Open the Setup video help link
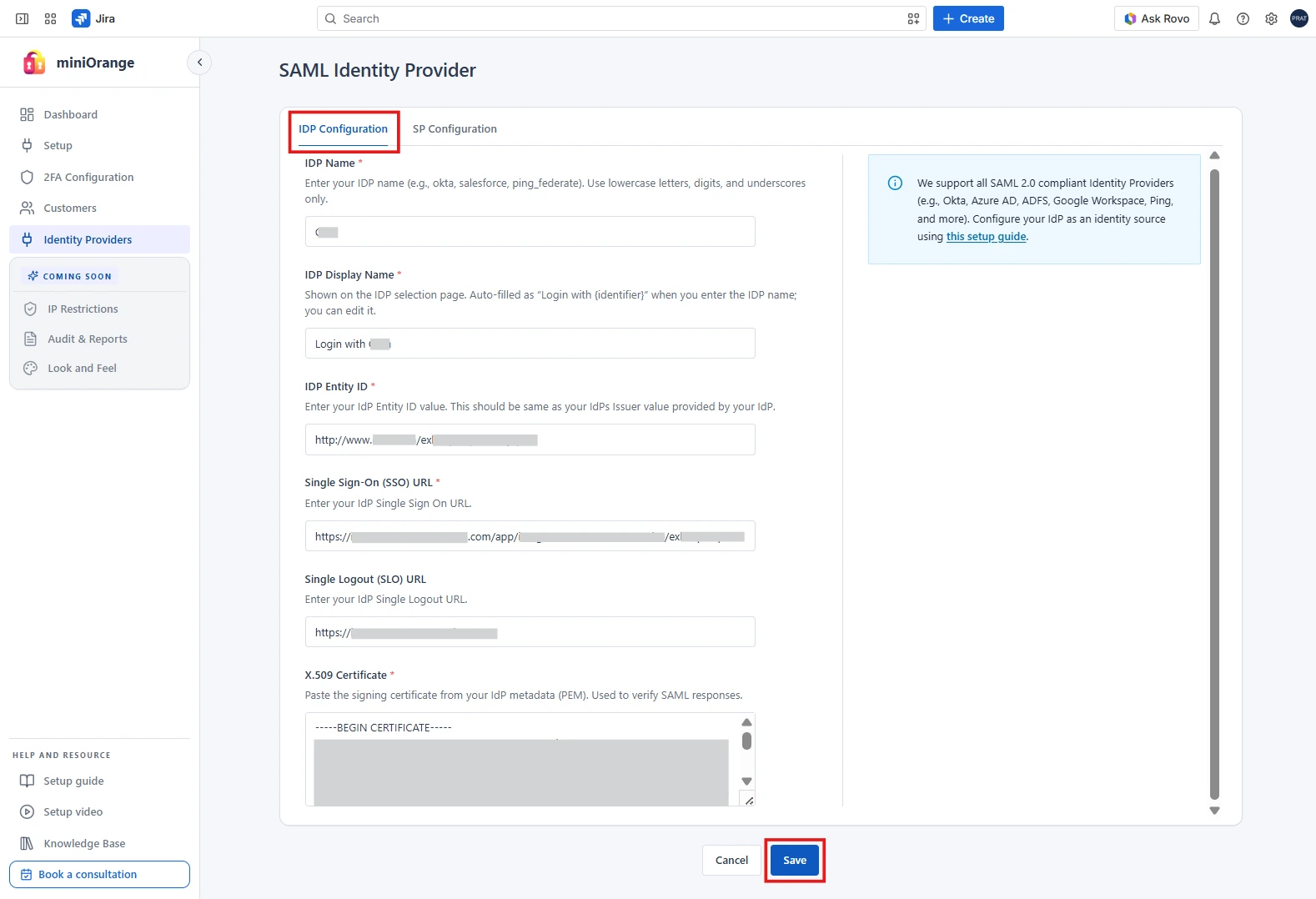This screenshot has height=899, width=1316. [x=100, y=811]
